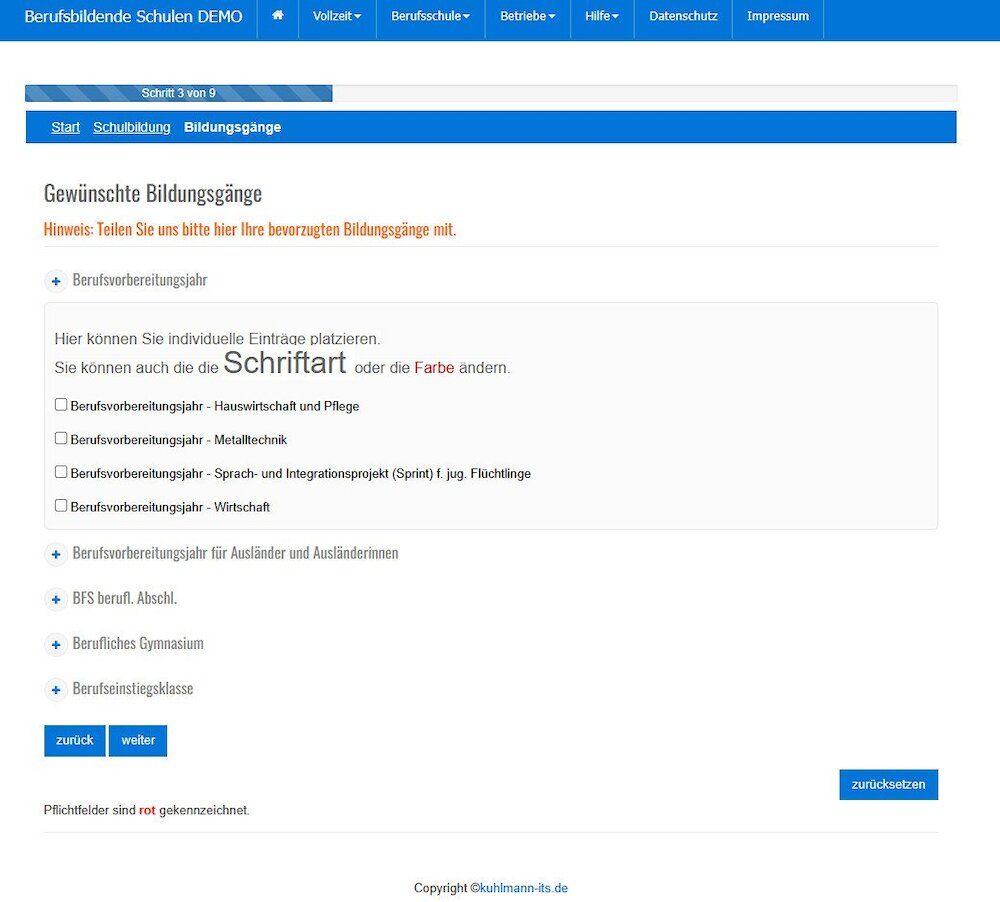Screen dimensions: 1000x902
Task: Navigate to Schulbildung breadcrumb step
Action: 132,128
